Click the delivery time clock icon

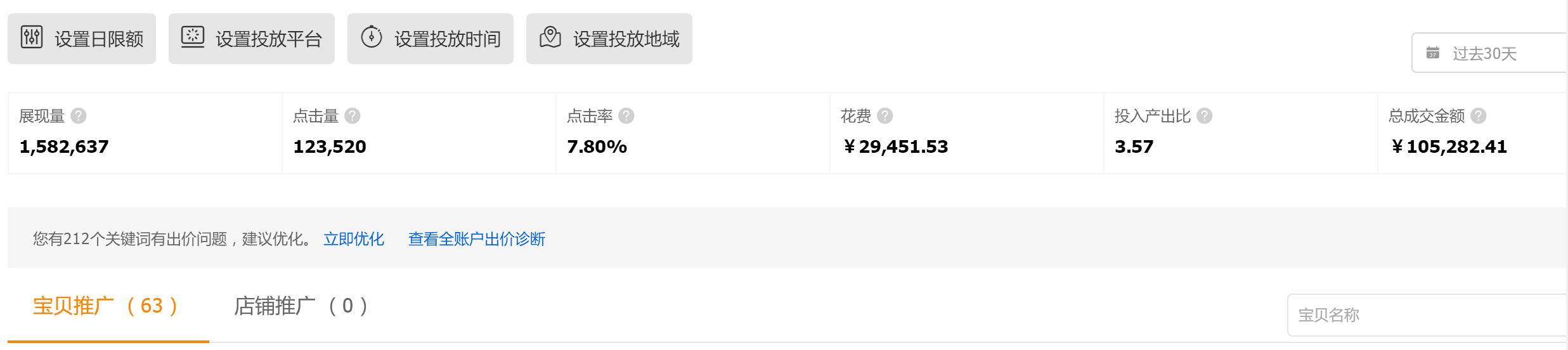coord(372,37)
